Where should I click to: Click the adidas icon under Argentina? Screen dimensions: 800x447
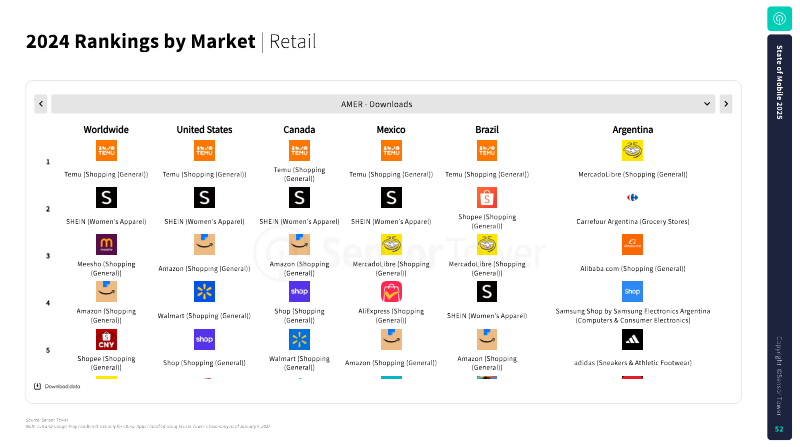[632, 339]
